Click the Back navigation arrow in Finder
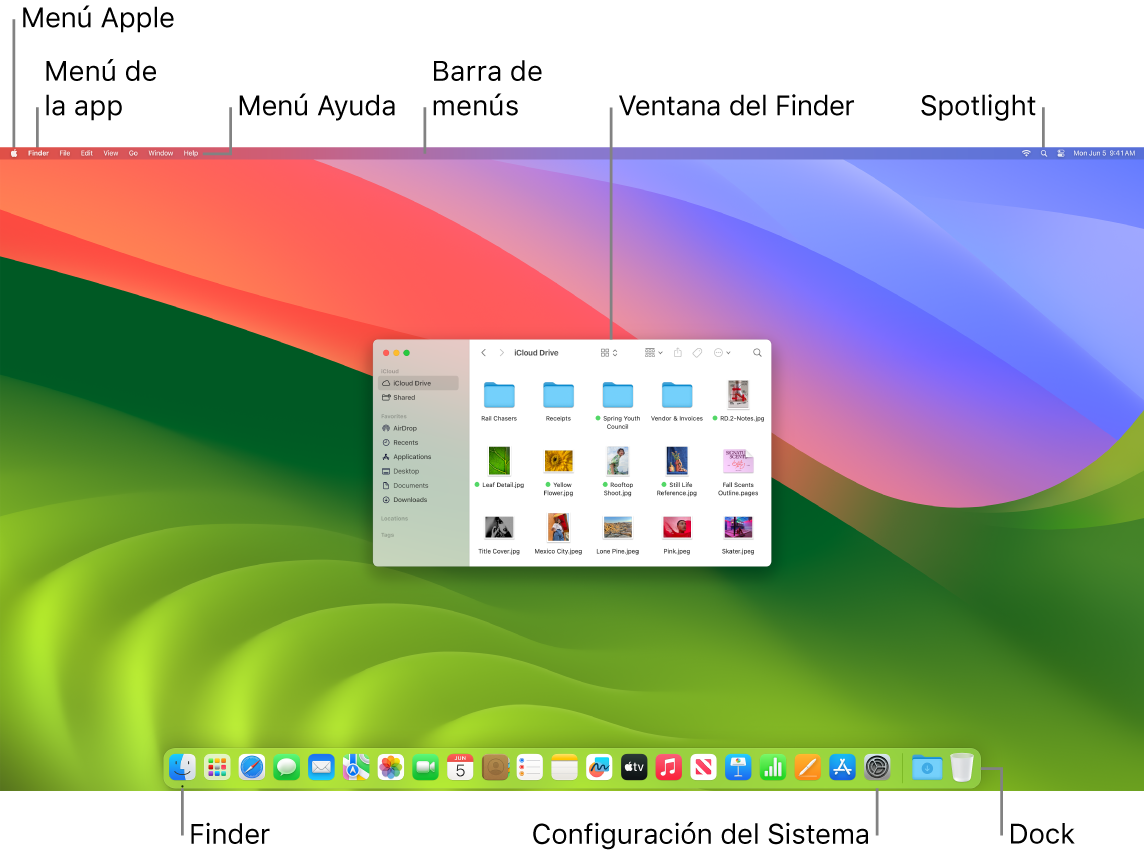The image size is (1144, 857). (x=483, y=352)
